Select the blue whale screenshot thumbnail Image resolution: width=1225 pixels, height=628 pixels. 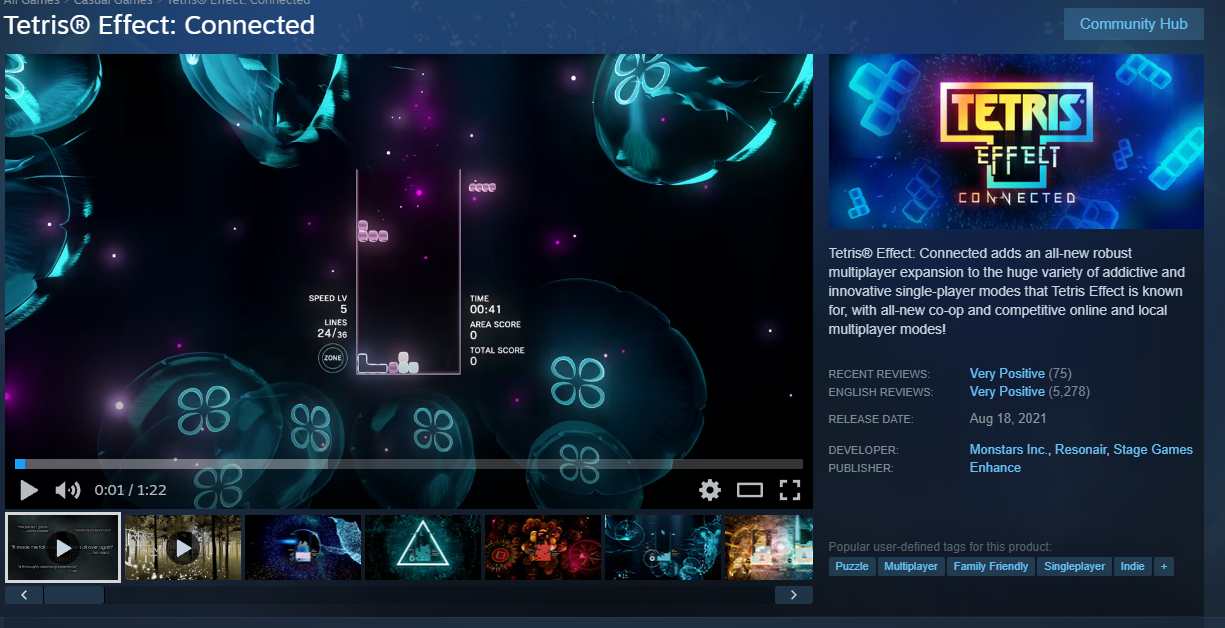[x=303, y=547]
